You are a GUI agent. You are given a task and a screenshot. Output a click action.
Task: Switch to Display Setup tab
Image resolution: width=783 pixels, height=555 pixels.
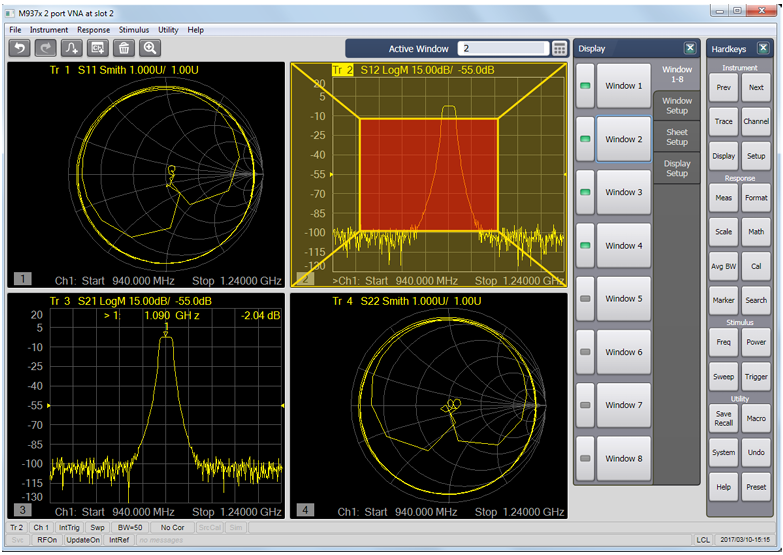[677, 168]
